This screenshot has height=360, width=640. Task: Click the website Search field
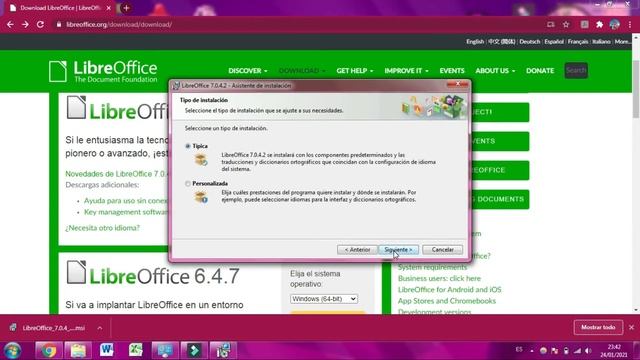(x=576, y=70)
